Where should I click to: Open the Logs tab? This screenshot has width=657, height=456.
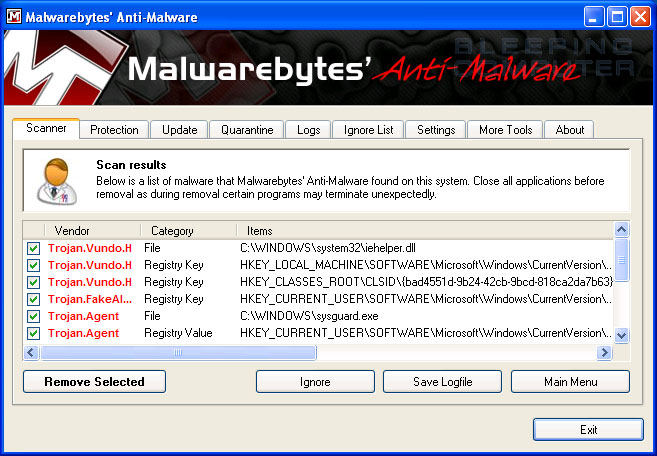(x=308, y=130)
